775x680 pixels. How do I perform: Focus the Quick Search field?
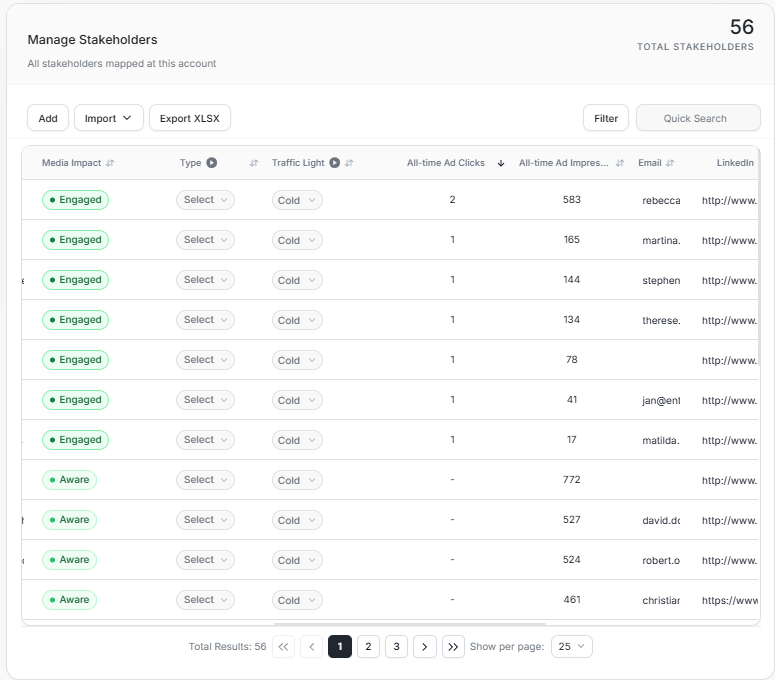point(698,118)
